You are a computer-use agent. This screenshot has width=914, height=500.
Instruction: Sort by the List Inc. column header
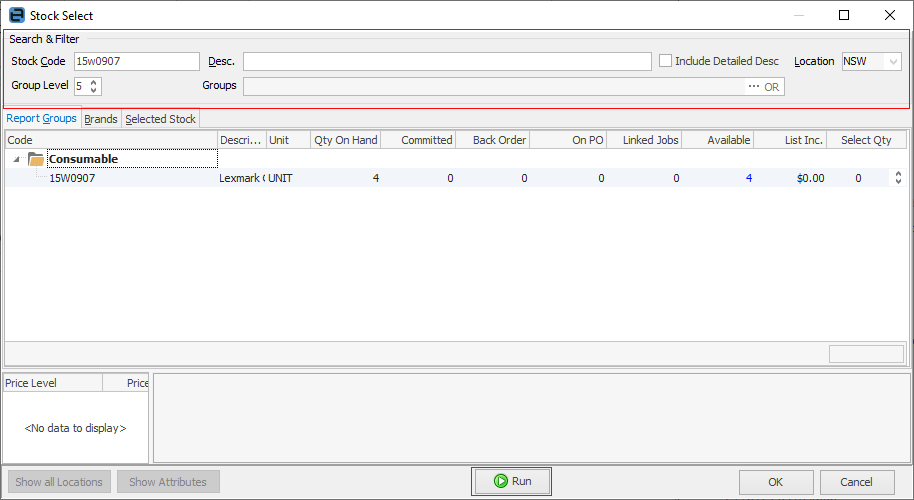click(x=790, y=140)
